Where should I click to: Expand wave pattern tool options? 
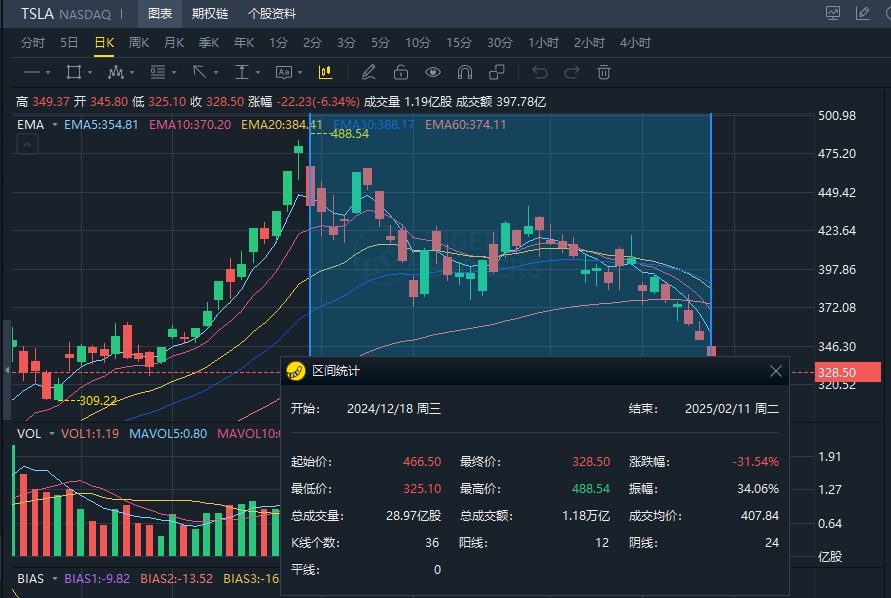click(x=132, y=73)
